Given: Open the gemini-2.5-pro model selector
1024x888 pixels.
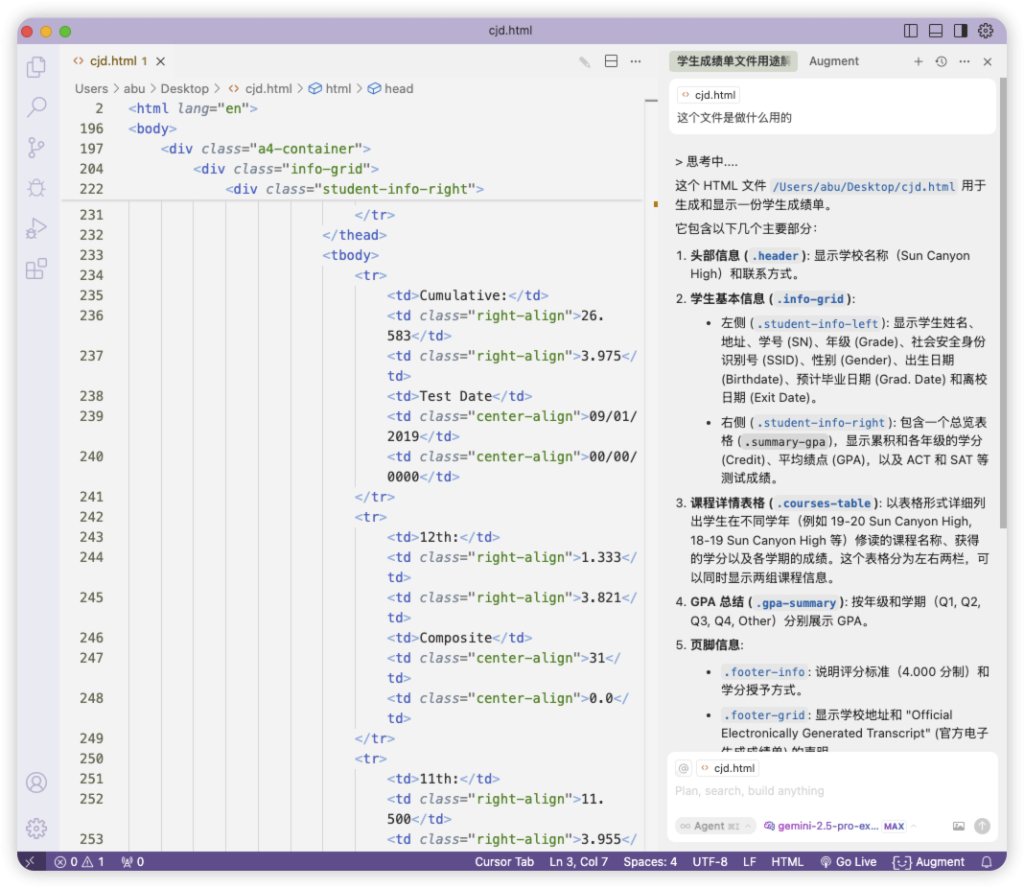Looking at the screenshot, I should [x=821, y=827].
